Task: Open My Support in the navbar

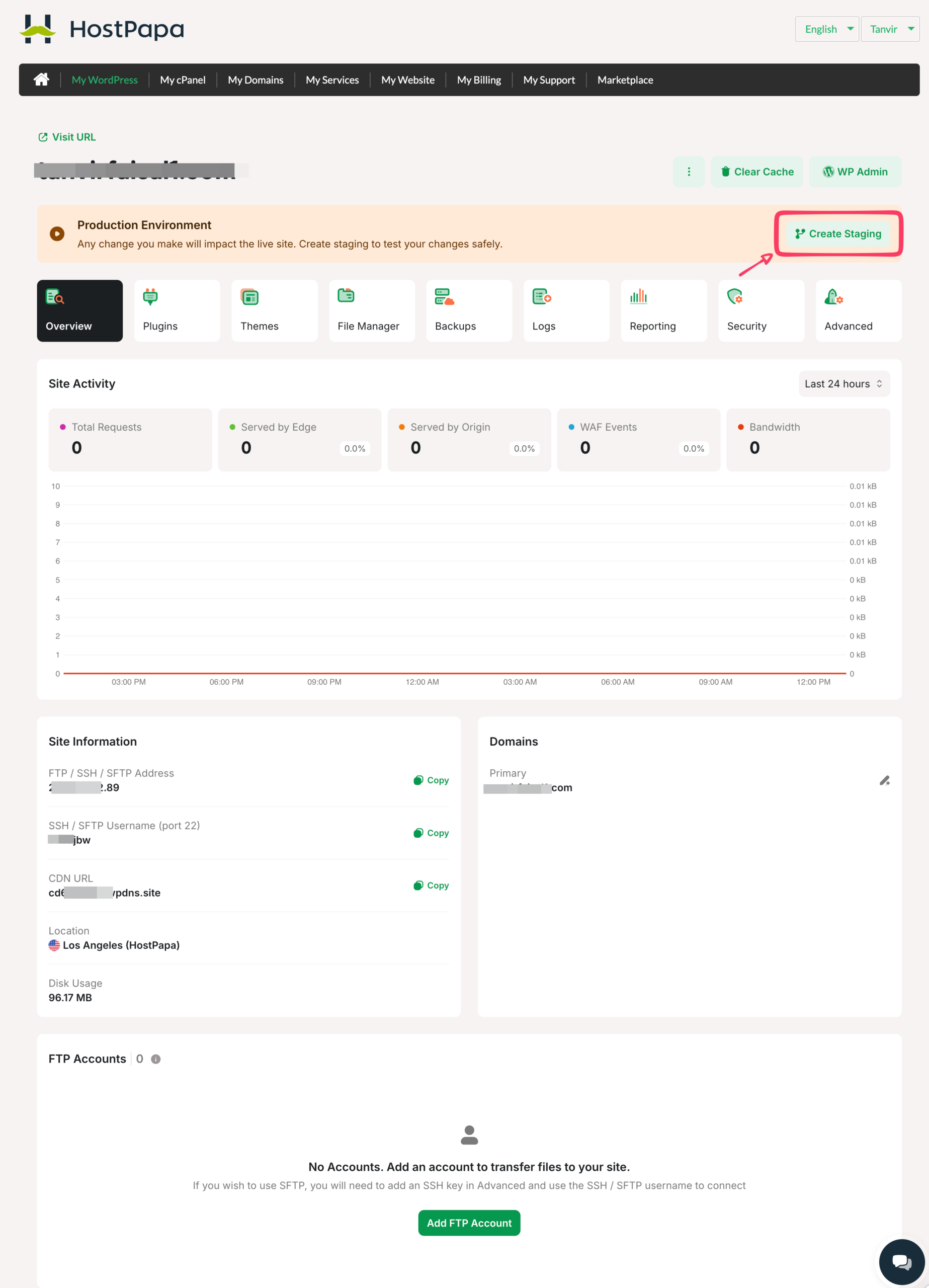Action: [549, 80]
